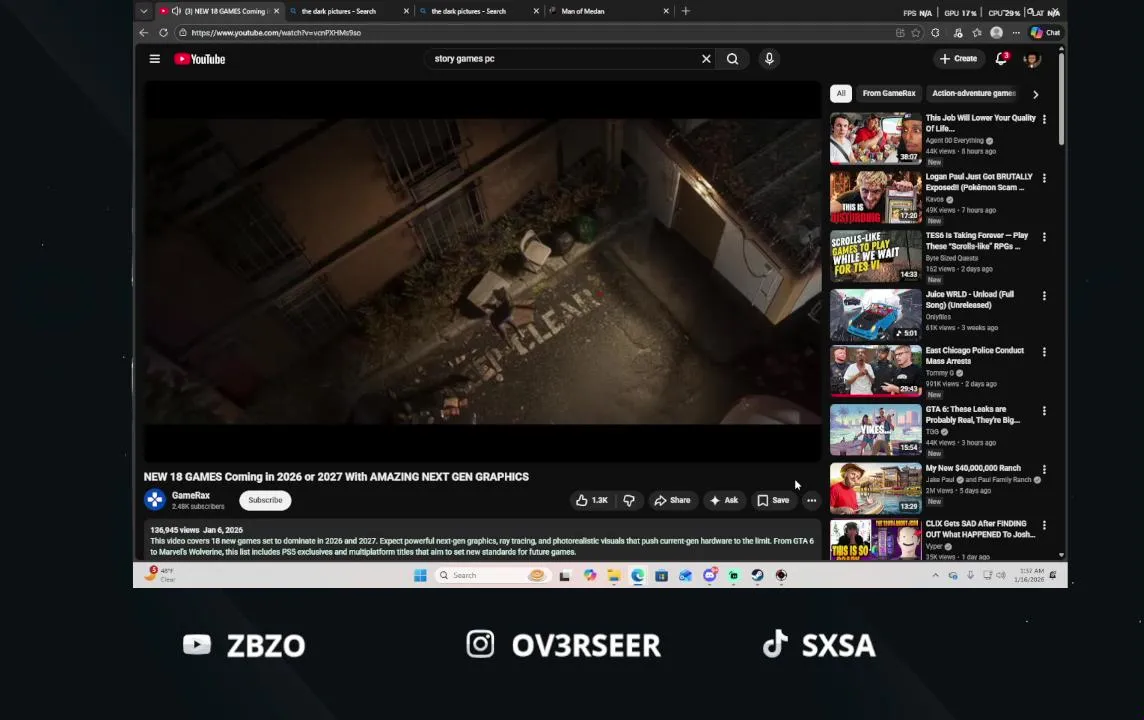Select the 'Action-adventure games' chip

[x=973, y=93]
